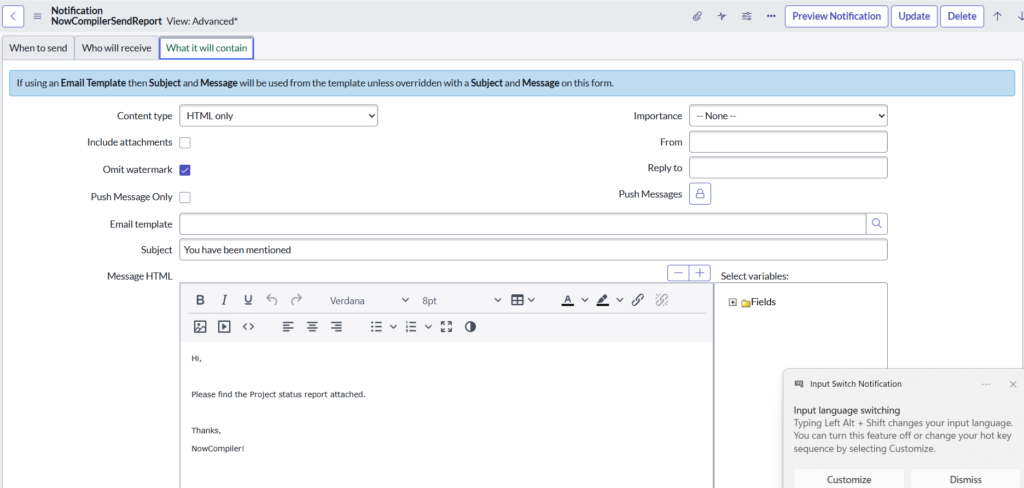Click the From input field
The width and height of the screenshot is (1024, 488).
pyautogui.click(x=788, y=142)
